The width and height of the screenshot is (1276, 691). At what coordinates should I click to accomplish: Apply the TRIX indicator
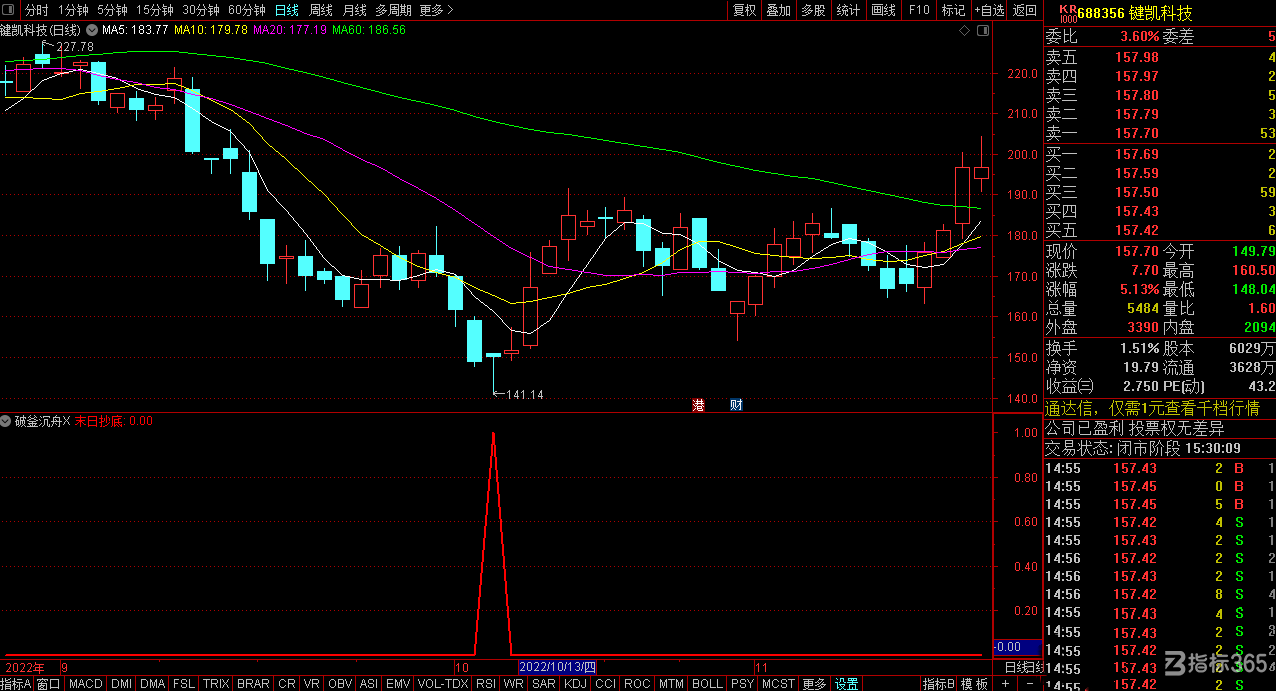pos(216,684)
